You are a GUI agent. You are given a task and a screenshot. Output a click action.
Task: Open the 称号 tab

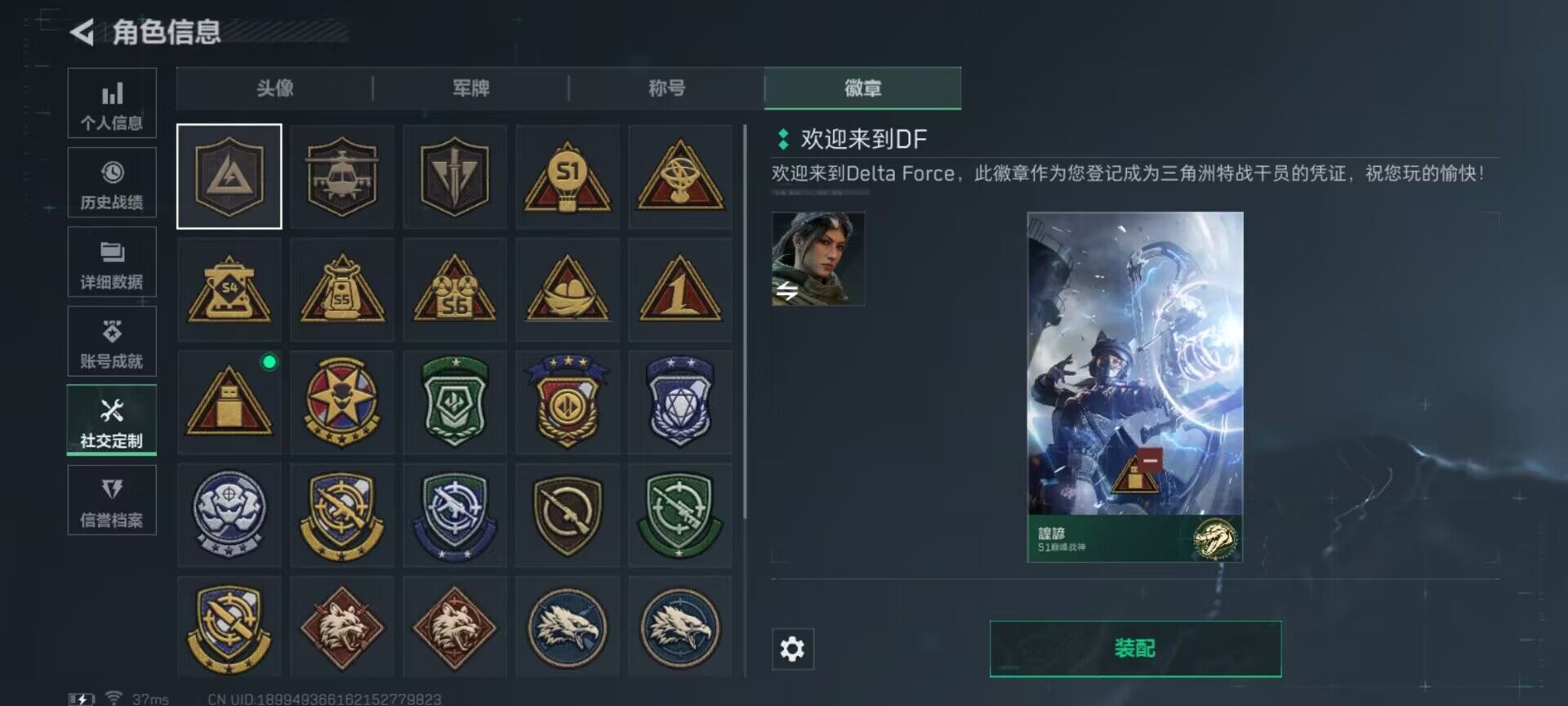pos(666,88)
